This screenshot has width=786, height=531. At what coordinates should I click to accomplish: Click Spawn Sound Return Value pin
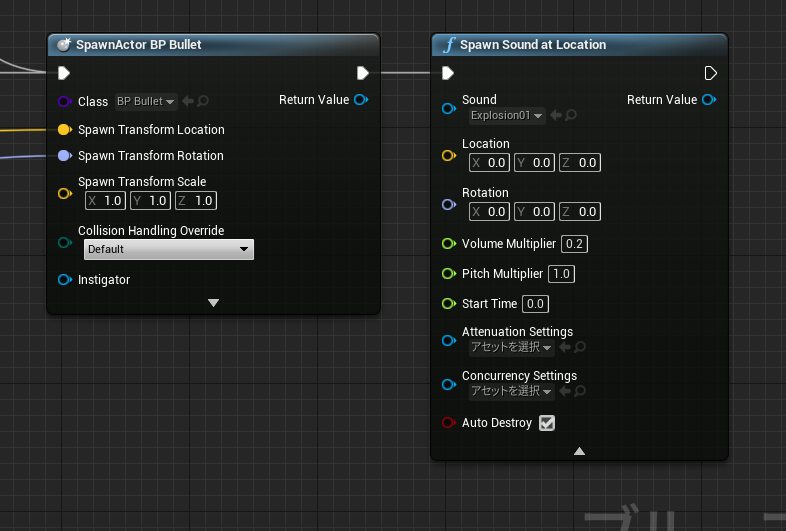click(x=709, y=100)
